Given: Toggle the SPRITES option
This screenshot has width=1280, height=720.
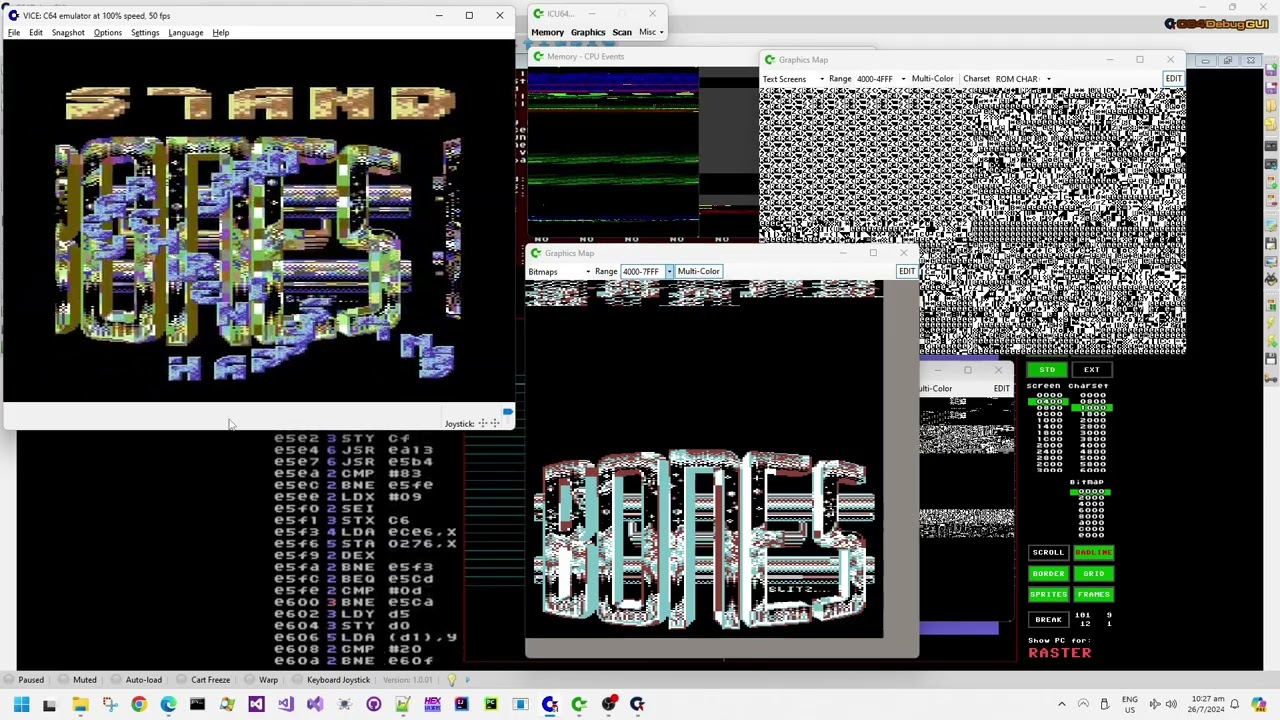Looking at the screenshot, I should point(1048,595).
